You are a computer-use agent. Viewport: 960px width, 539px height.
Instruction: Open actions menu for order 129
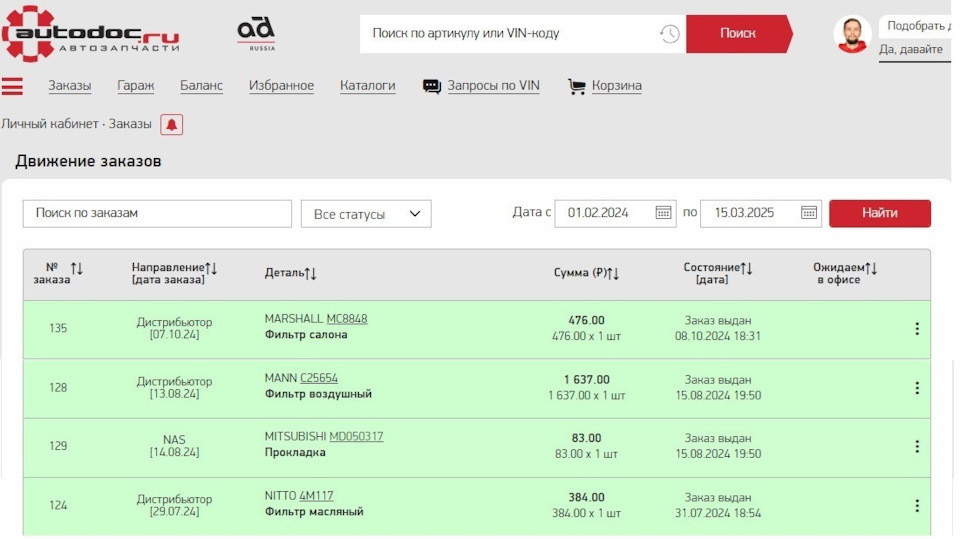pyautogui.click(x=917, y=447)
